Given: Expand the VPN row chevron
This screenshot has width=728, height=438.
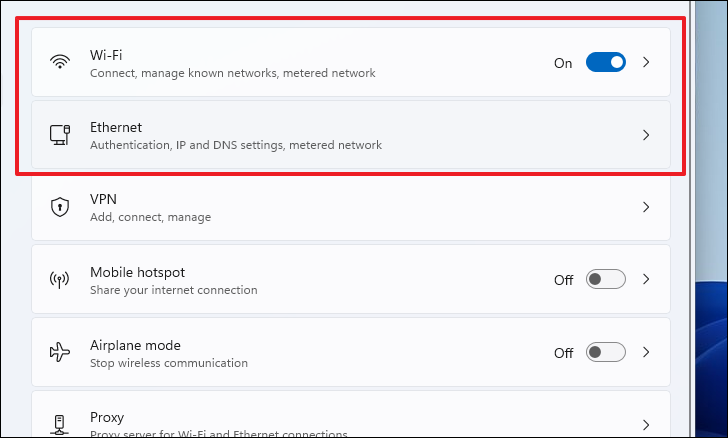Looking at the screenshot, I should point(646,207).
